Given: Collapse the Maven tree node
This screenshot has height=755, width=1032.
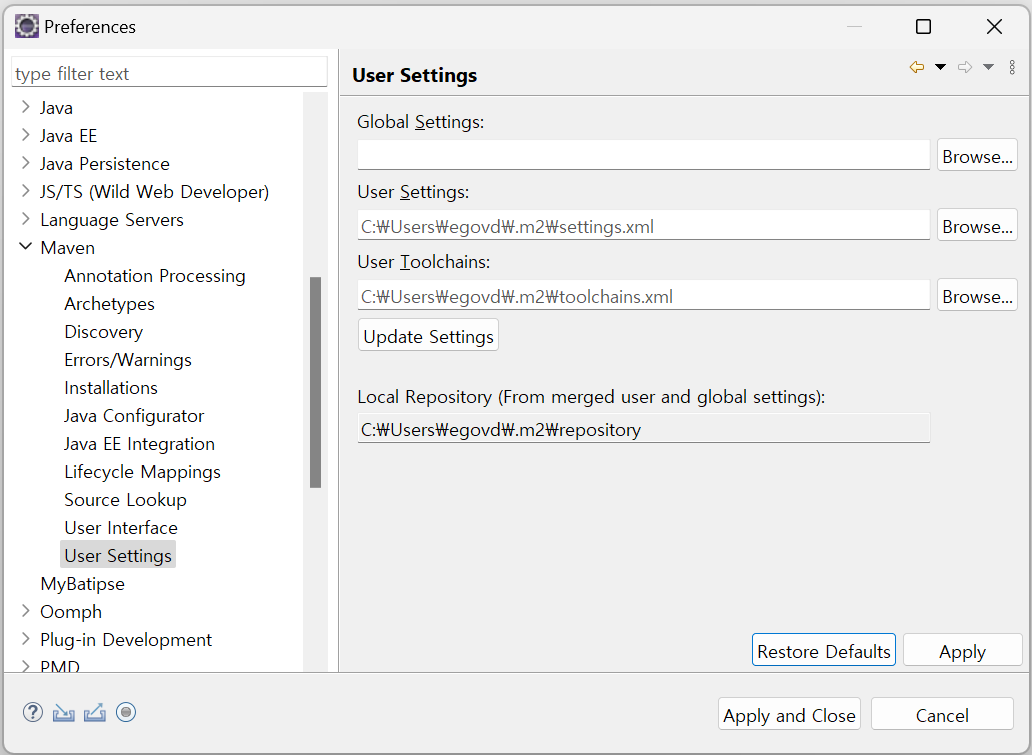Looking at the screenshot, I should pos(25,247).
